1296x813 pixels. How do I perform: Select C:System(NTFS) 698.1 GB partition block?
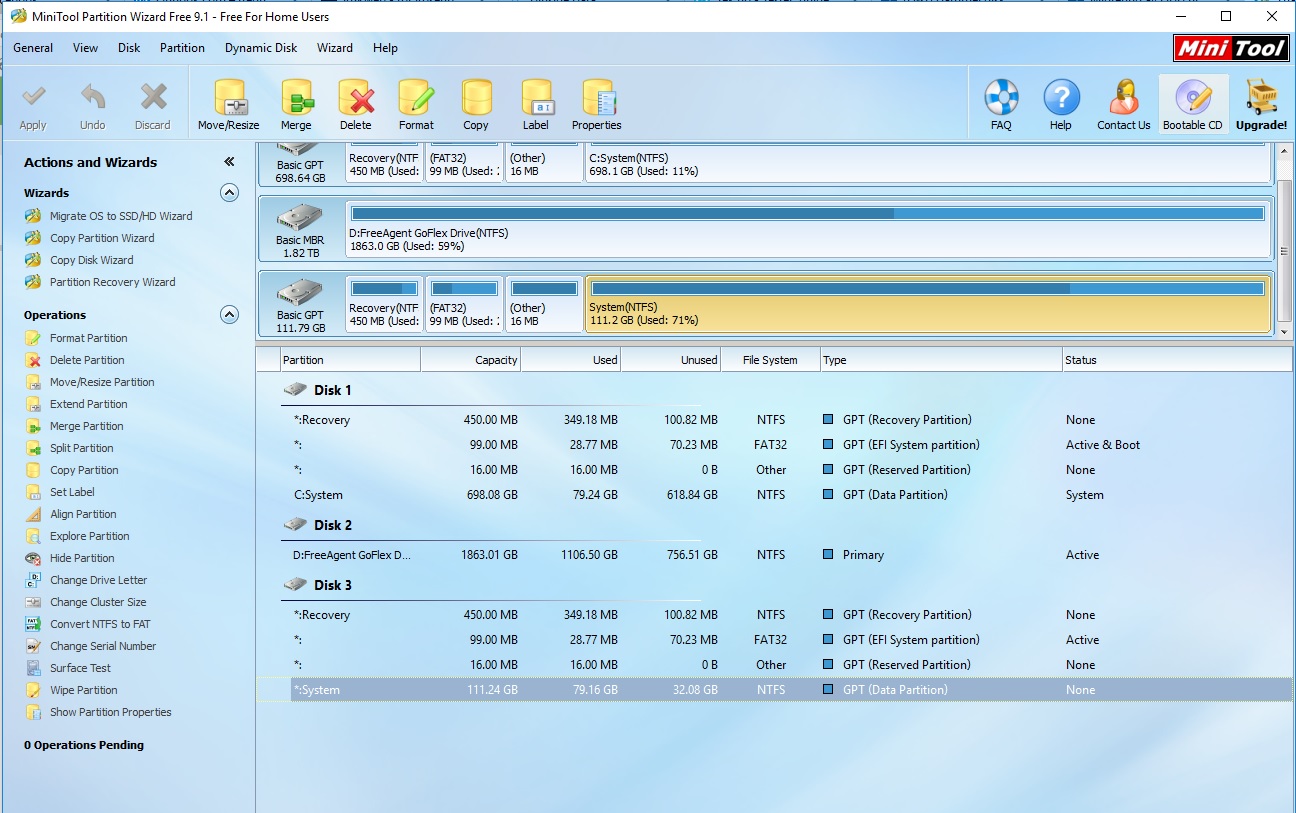(927, 162)
